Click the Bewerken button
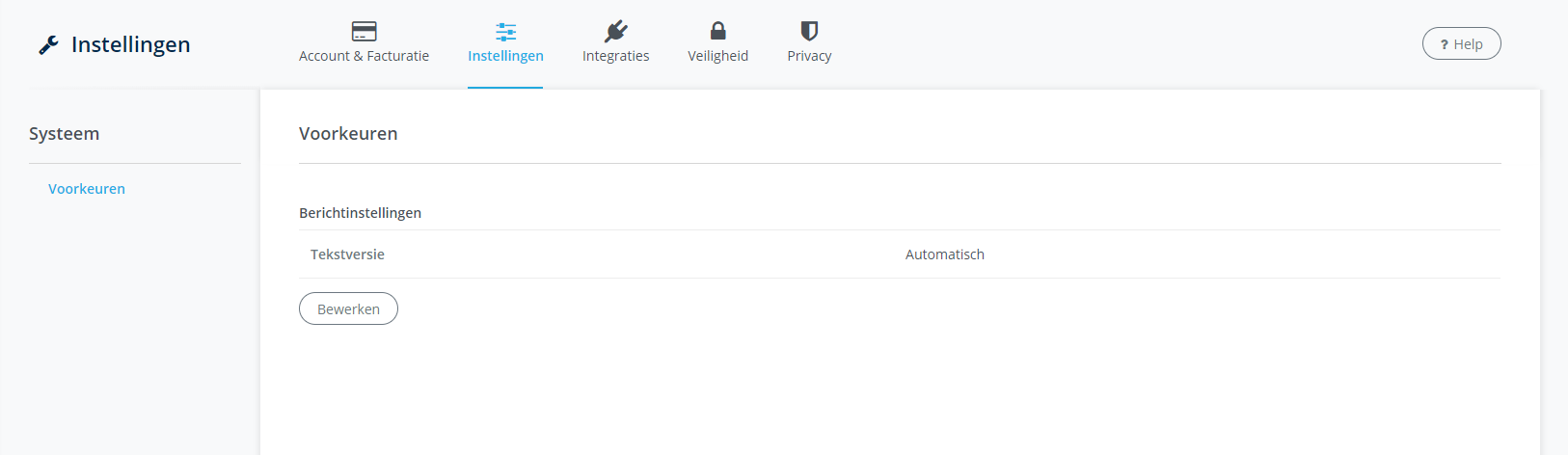Image resolution: width=1568 pixels, height=455 pixels. click(348, 308)
